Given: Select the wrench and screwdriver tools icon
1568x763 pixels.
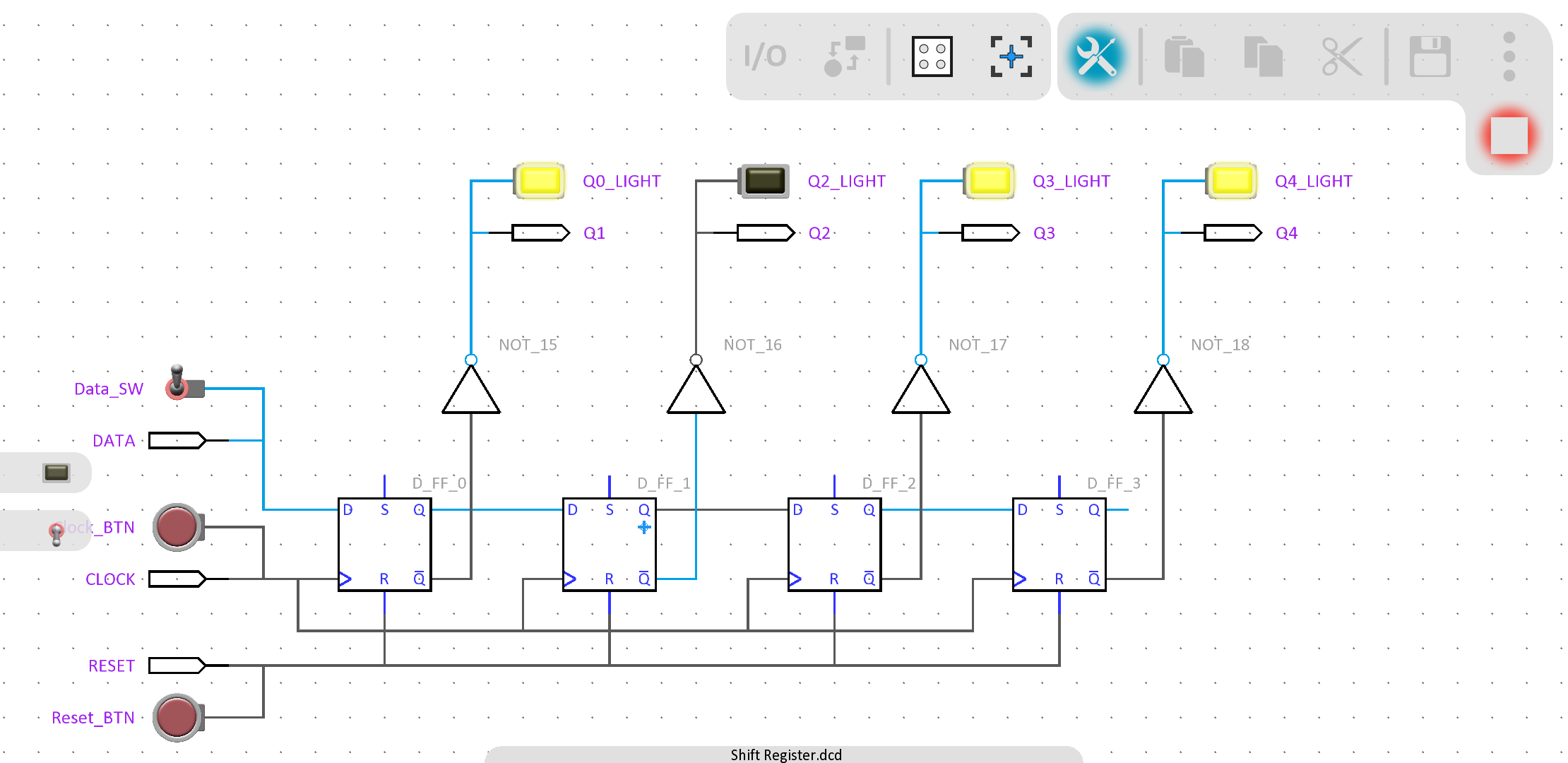Looking at the screenshot, I should tap(1096, 57).
